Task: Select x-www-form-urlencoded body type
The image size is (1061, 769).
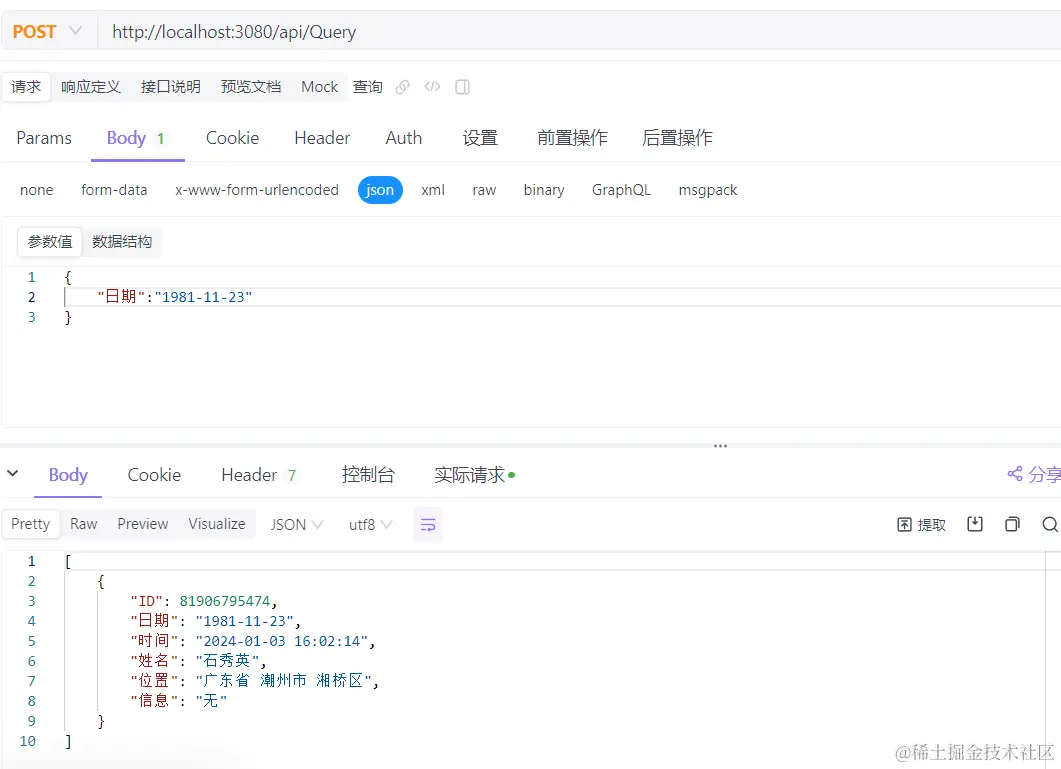Action: coord(257,190)
